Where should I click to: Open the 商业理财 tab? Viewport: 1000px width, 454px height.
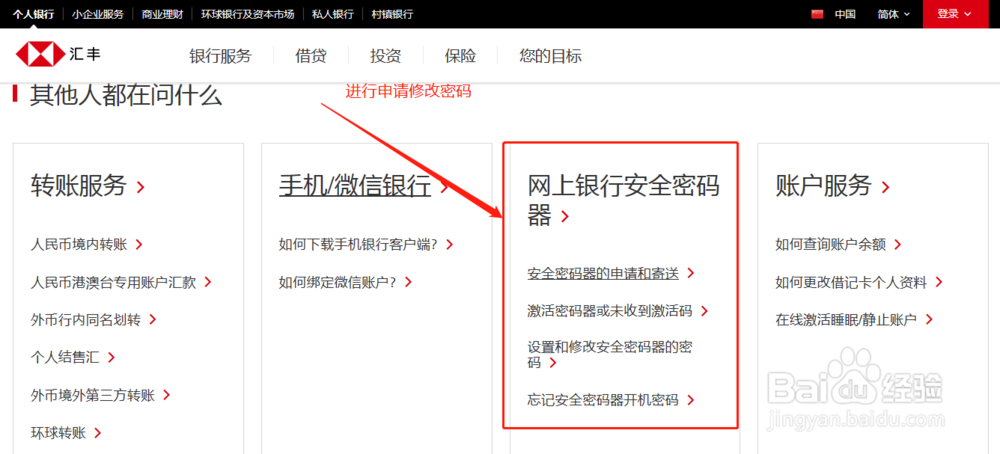click(x=162, y=14)
